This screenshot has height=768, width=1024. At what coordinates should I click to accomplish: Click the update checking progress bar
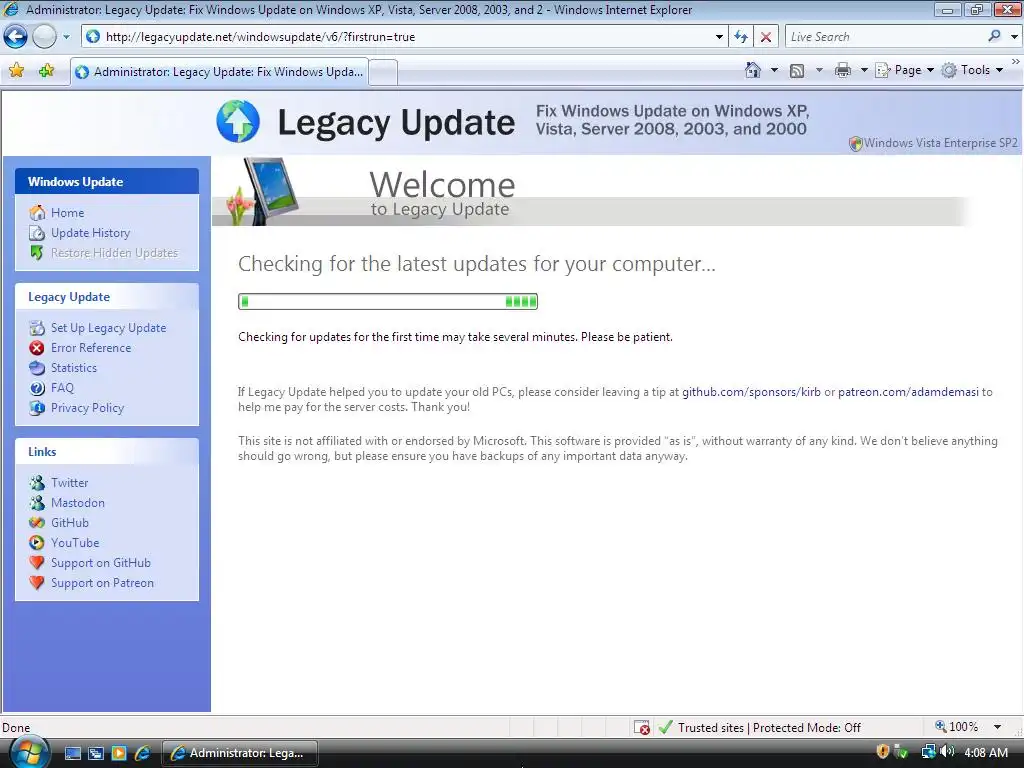click(x=388, y=301)
